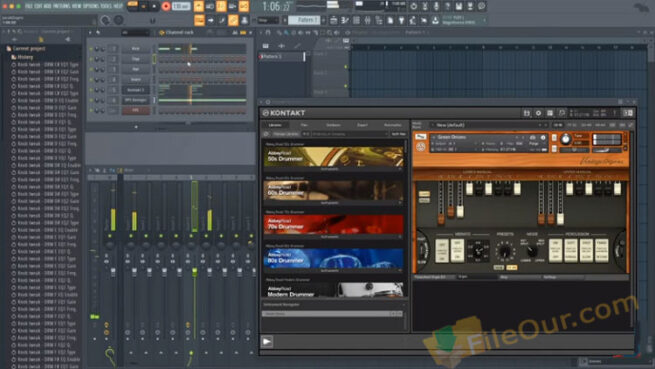Click the selected green mixer track fader
Viewport: 655px width, 369px height.
[195, 272]
